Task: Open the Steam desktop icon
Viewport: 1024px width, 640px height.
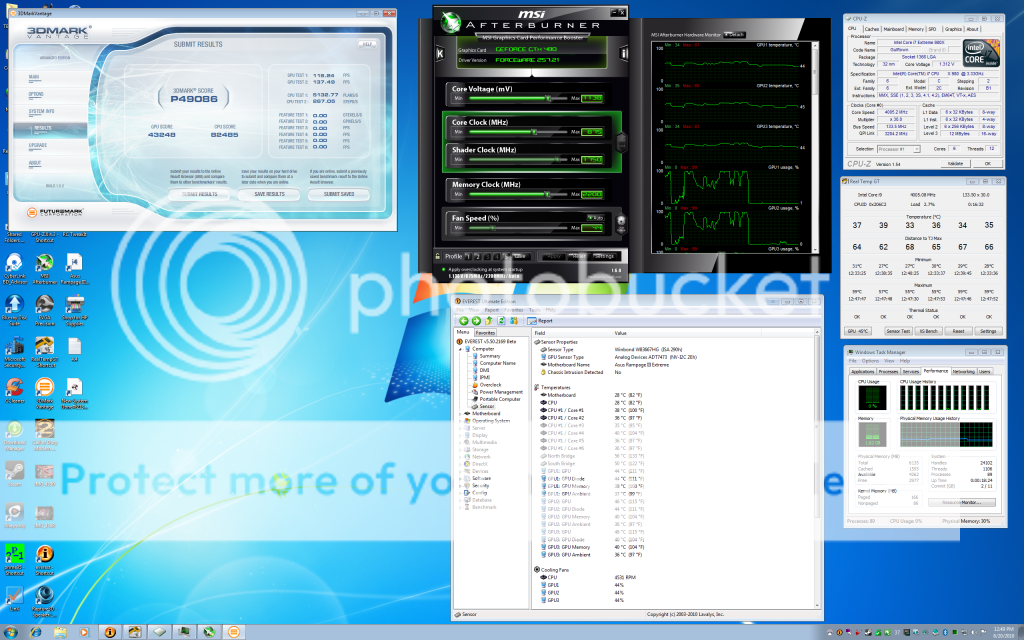Action: click(x=14, y=473)
